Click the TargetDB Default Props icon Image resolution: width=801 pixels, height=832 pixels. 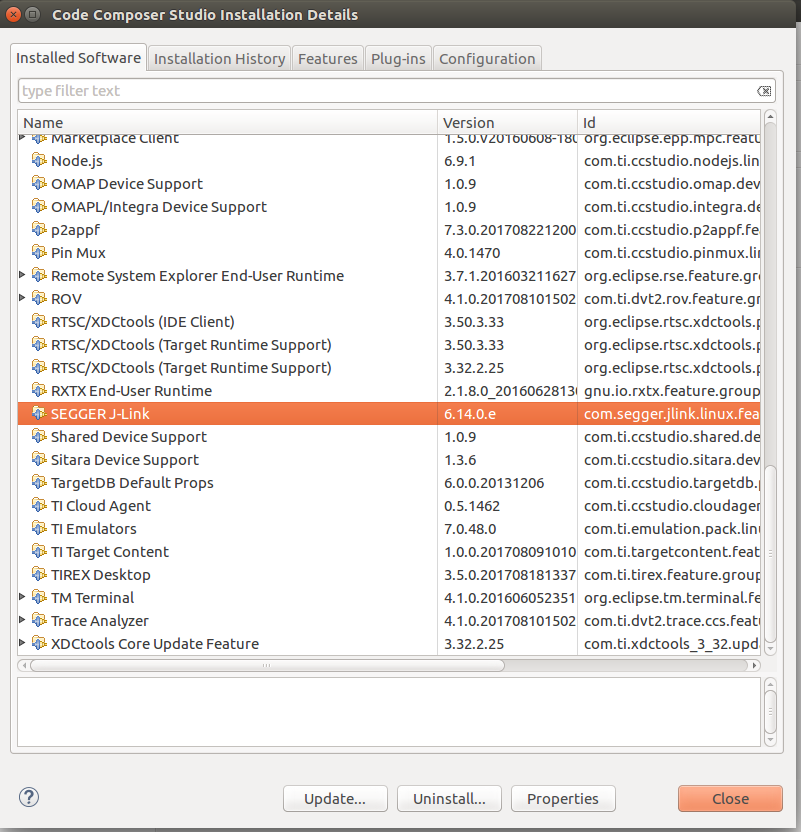coord(39,481)
